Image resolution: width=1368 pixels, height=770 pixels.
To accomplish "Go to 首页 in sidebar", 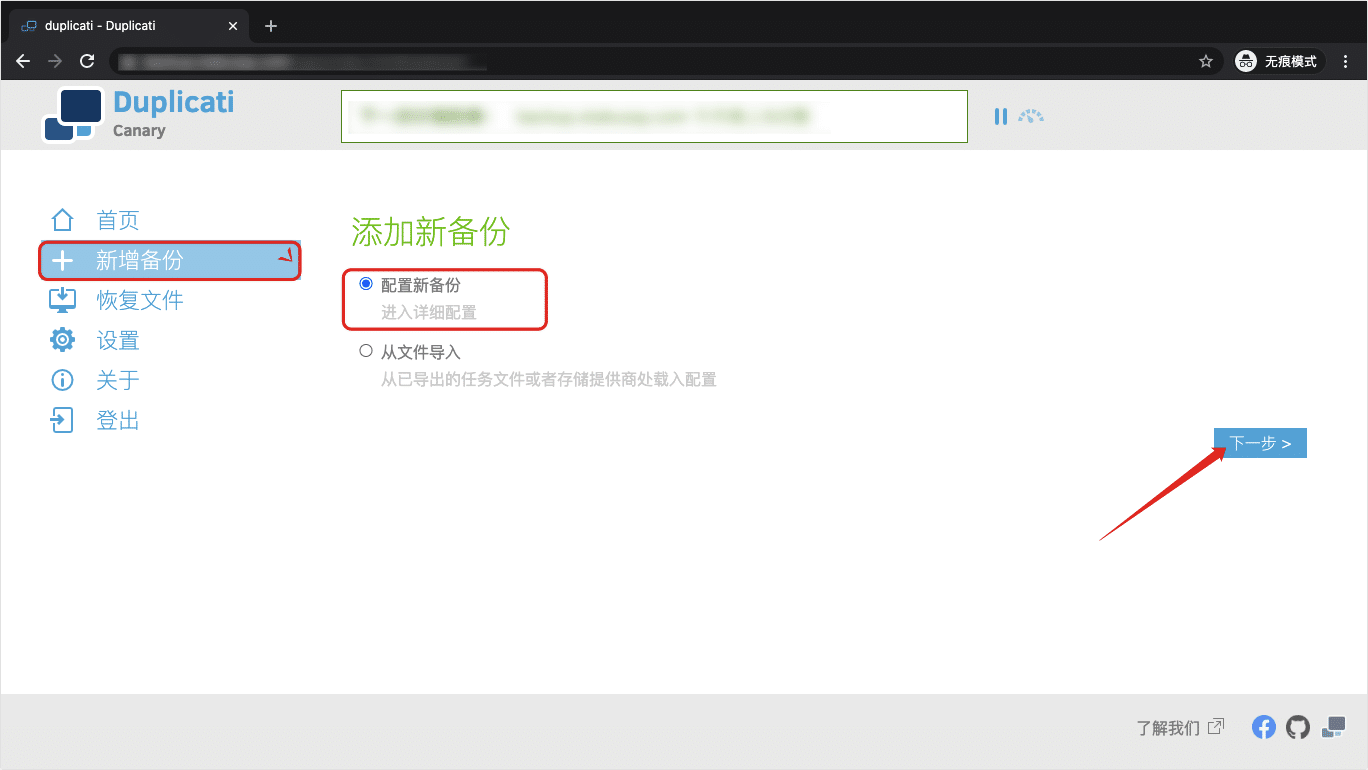I will [x=118, y=220].
